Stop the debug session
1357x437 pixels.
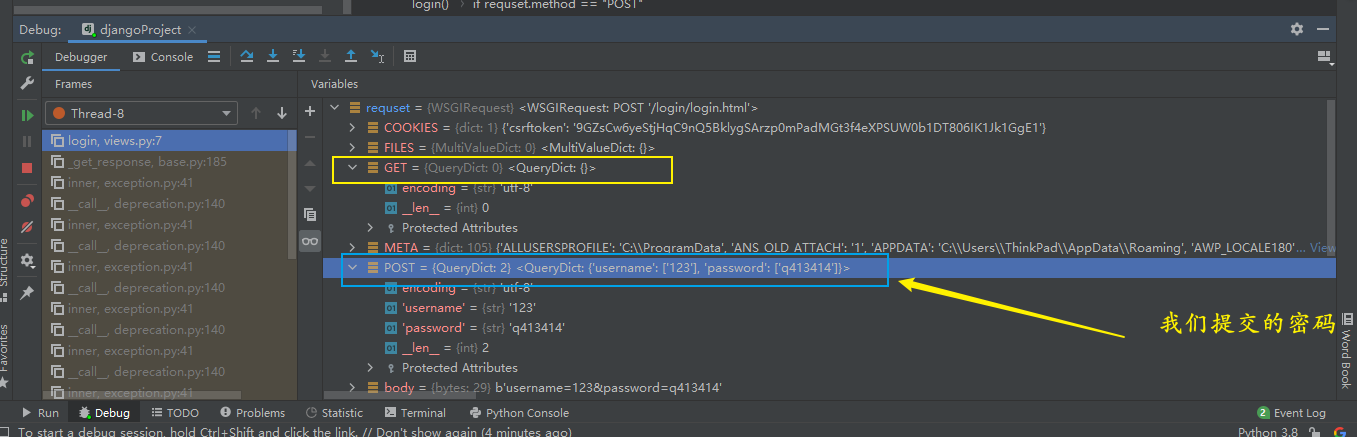pos(27,168)
